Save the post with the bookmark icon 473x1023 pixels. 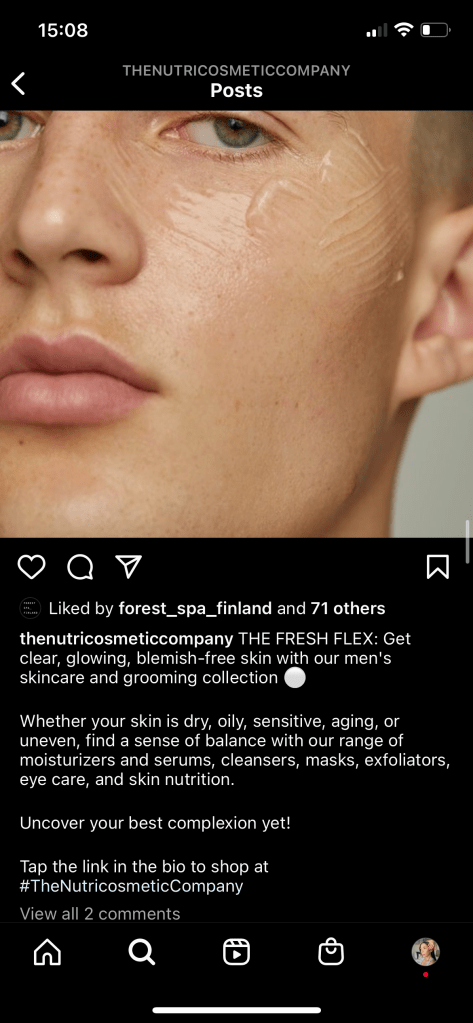438,567
